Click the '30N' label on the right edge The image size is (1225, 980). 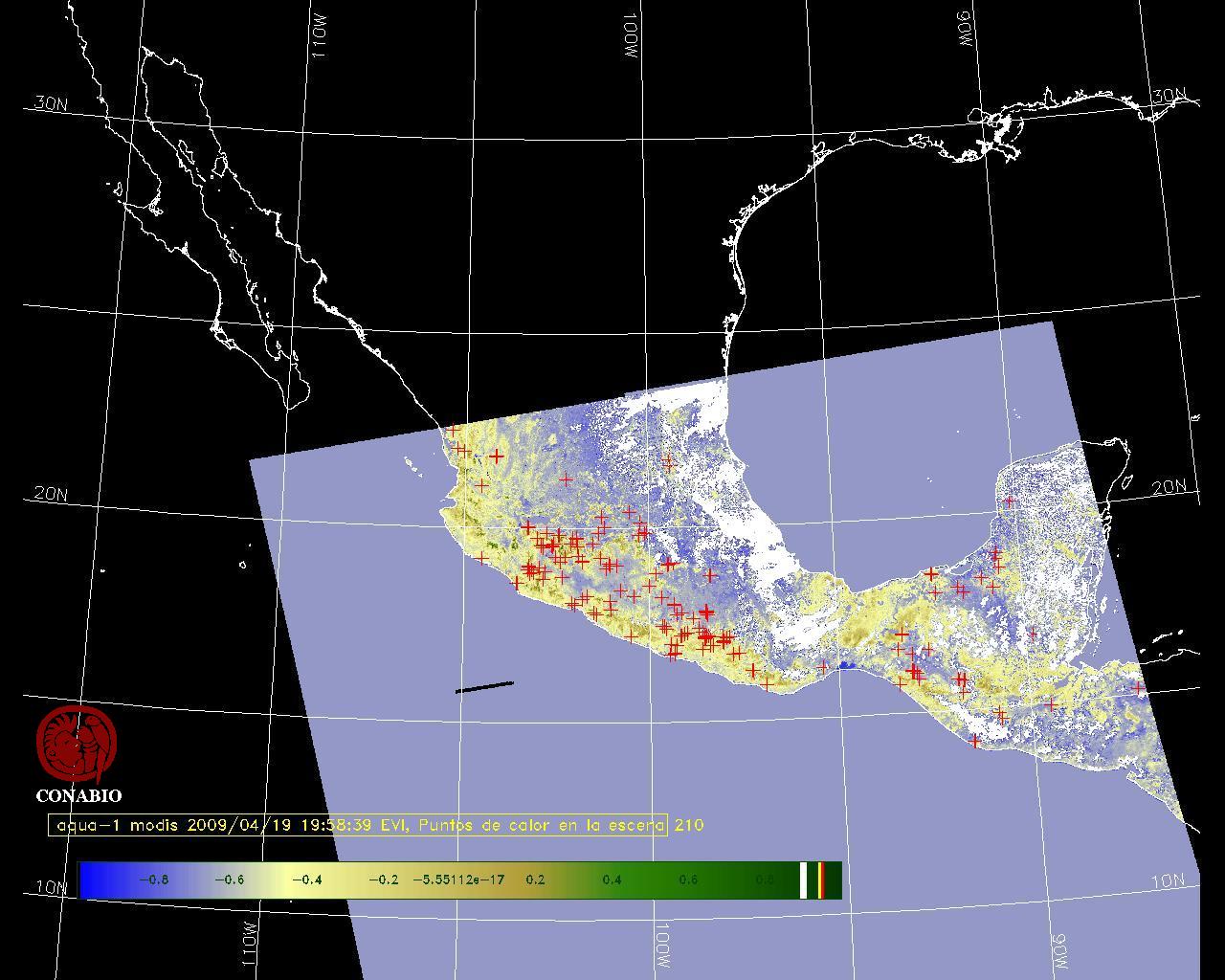click(x=1169, y=96)
